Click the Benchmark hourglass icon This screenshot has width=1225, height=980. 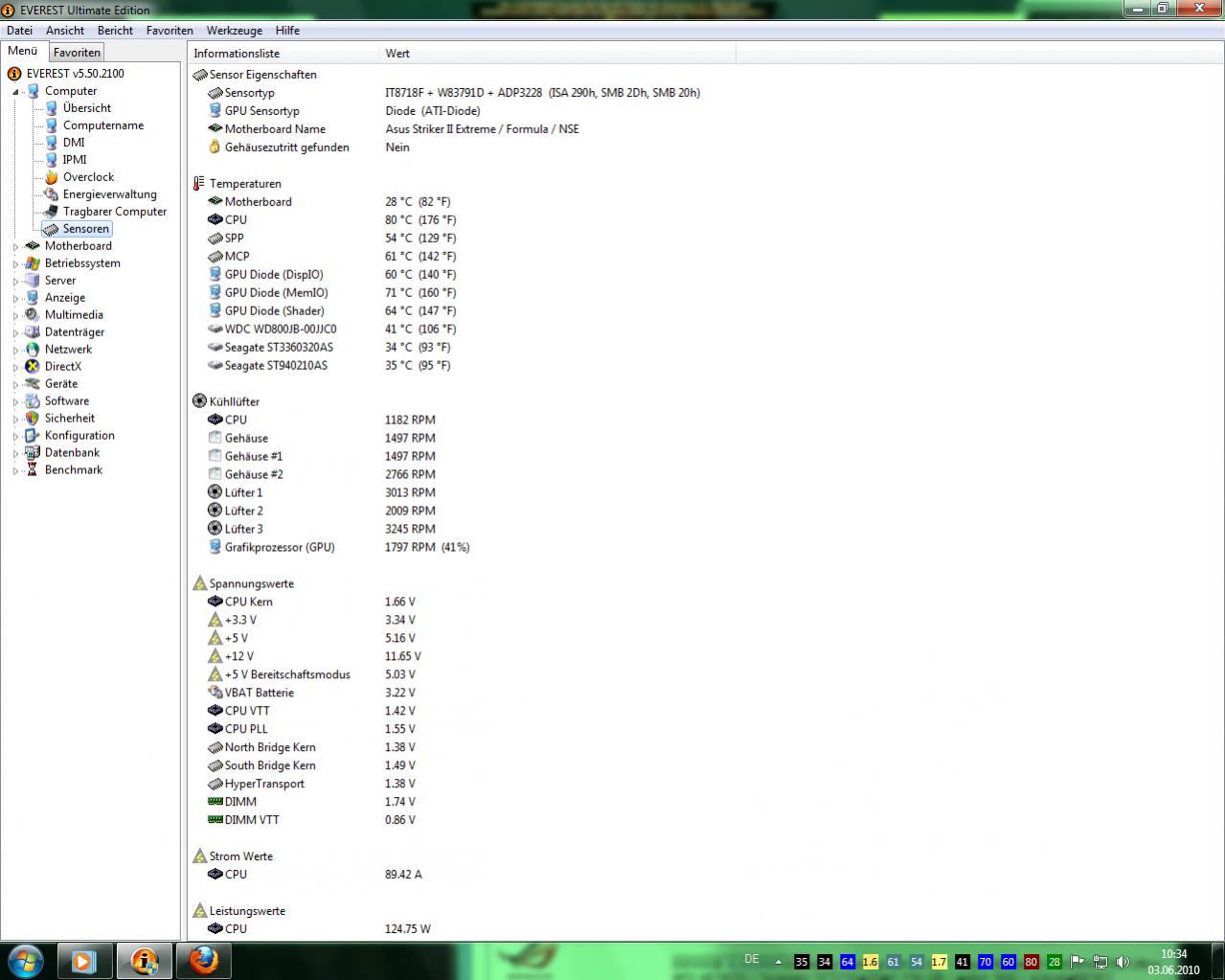pos(33,470)
